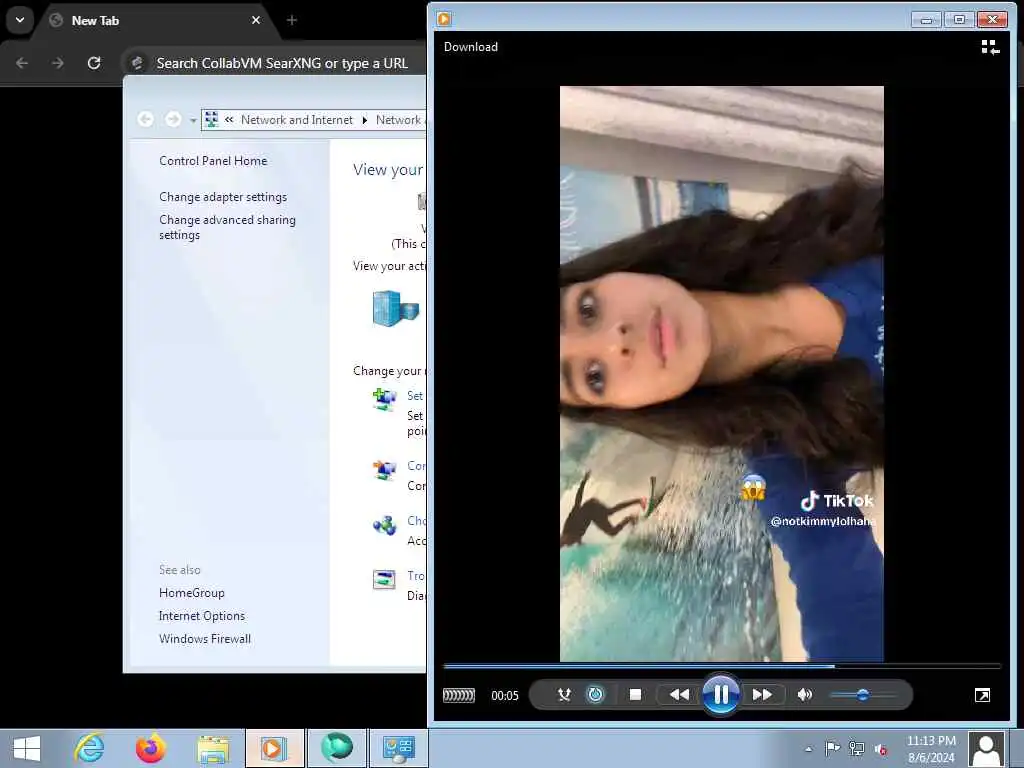
Task: Open network tray icon
Action: point(856,748)
